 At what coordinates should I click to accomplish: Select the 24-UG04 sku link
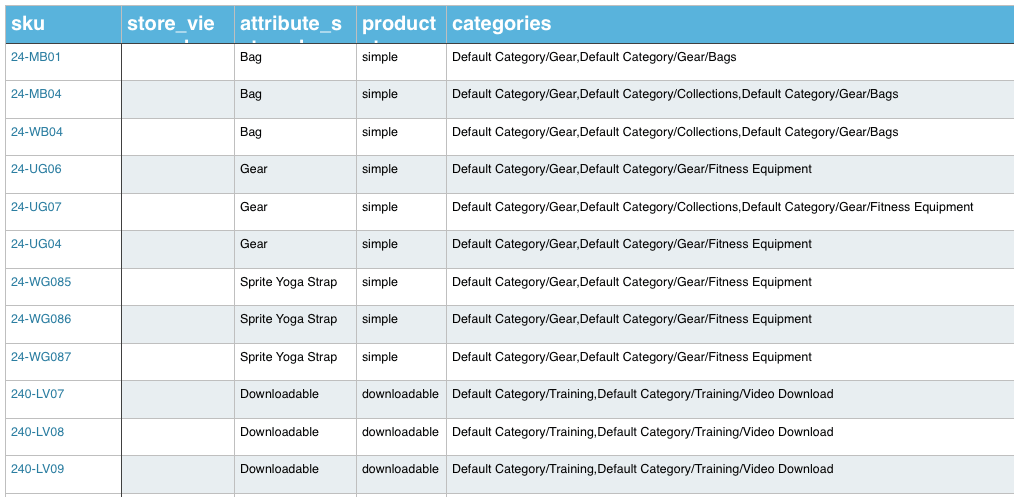pos(36,244)
